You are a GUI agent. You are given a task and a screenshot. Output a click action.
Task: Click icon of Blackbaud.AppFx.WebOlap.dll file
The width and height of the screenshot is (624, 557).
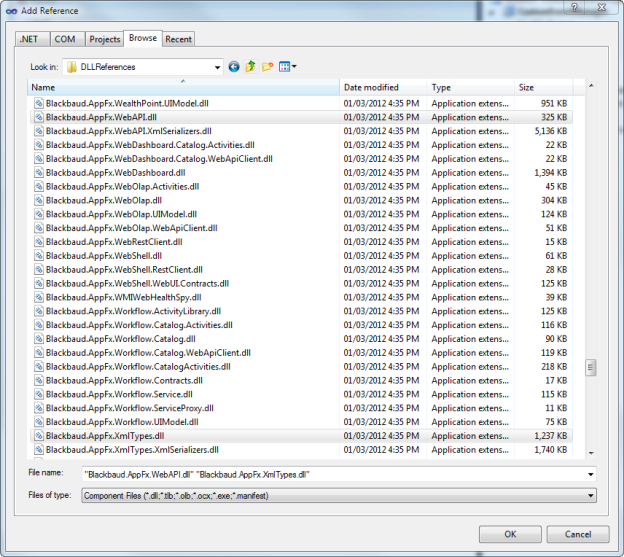pos(39,200)
